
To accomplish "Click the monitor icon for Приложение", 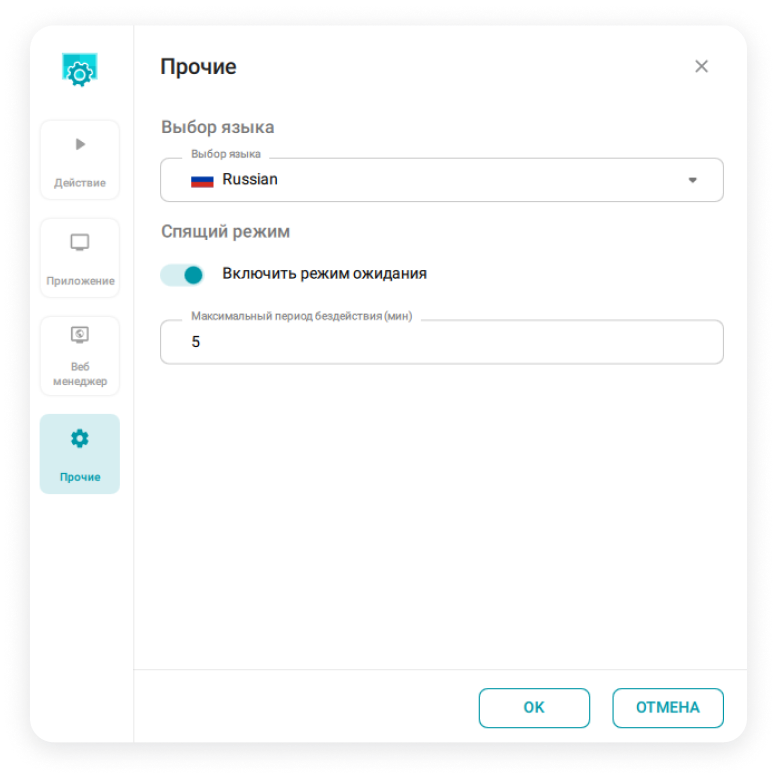I will coord(80,243).
